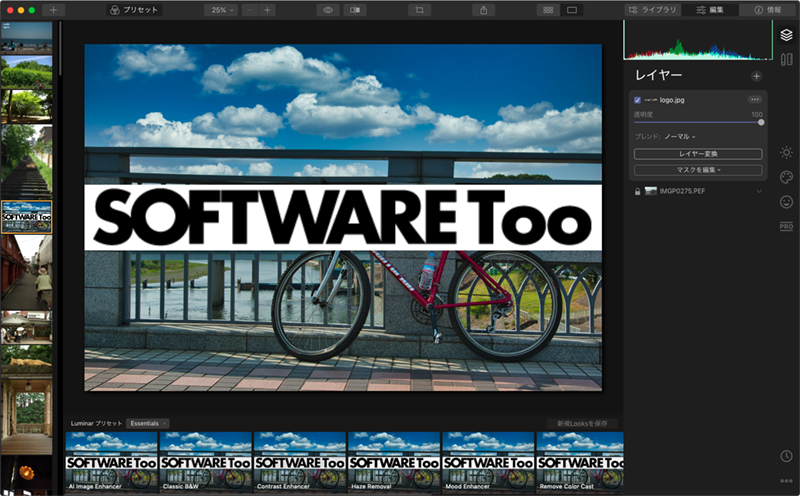Apply the Classic B&W preset
The image size is (800, 496).
click(x=206, y=462)
